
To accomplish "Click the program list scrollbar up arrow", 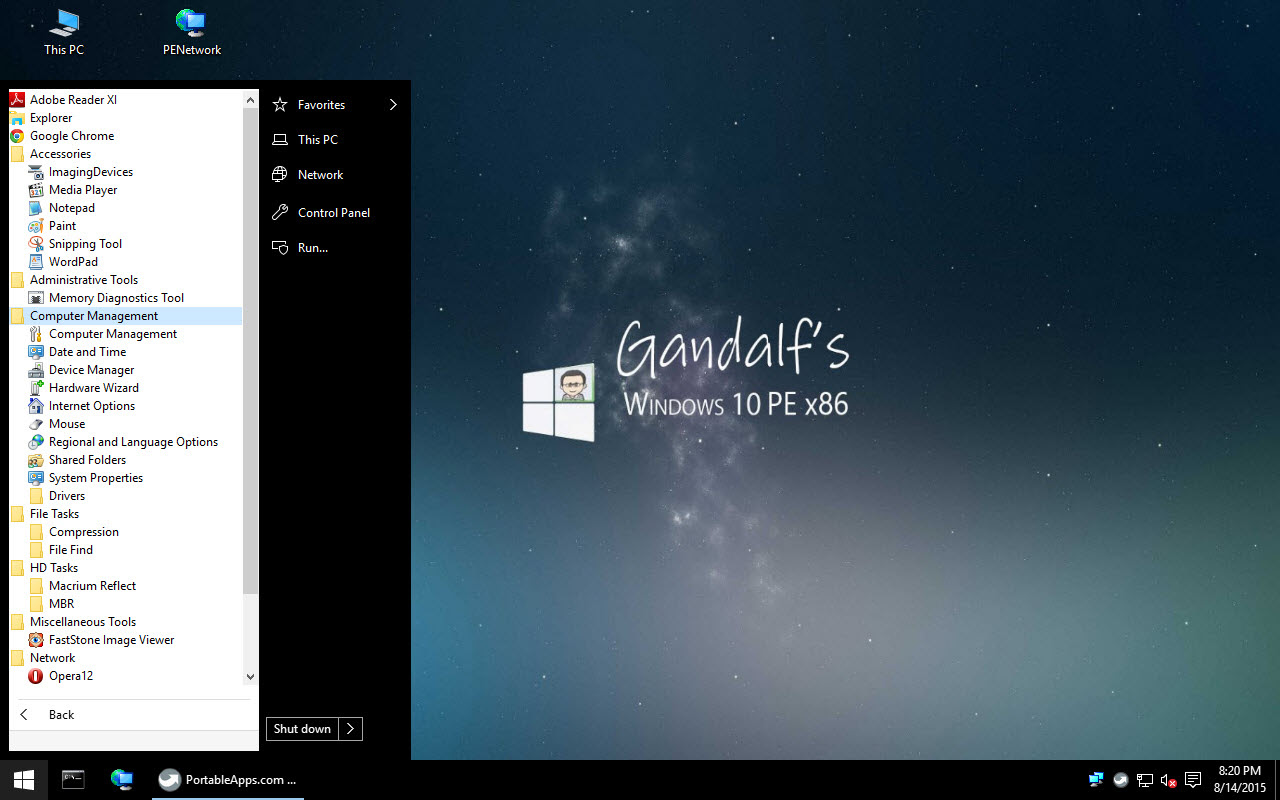I will coord(251,98).
